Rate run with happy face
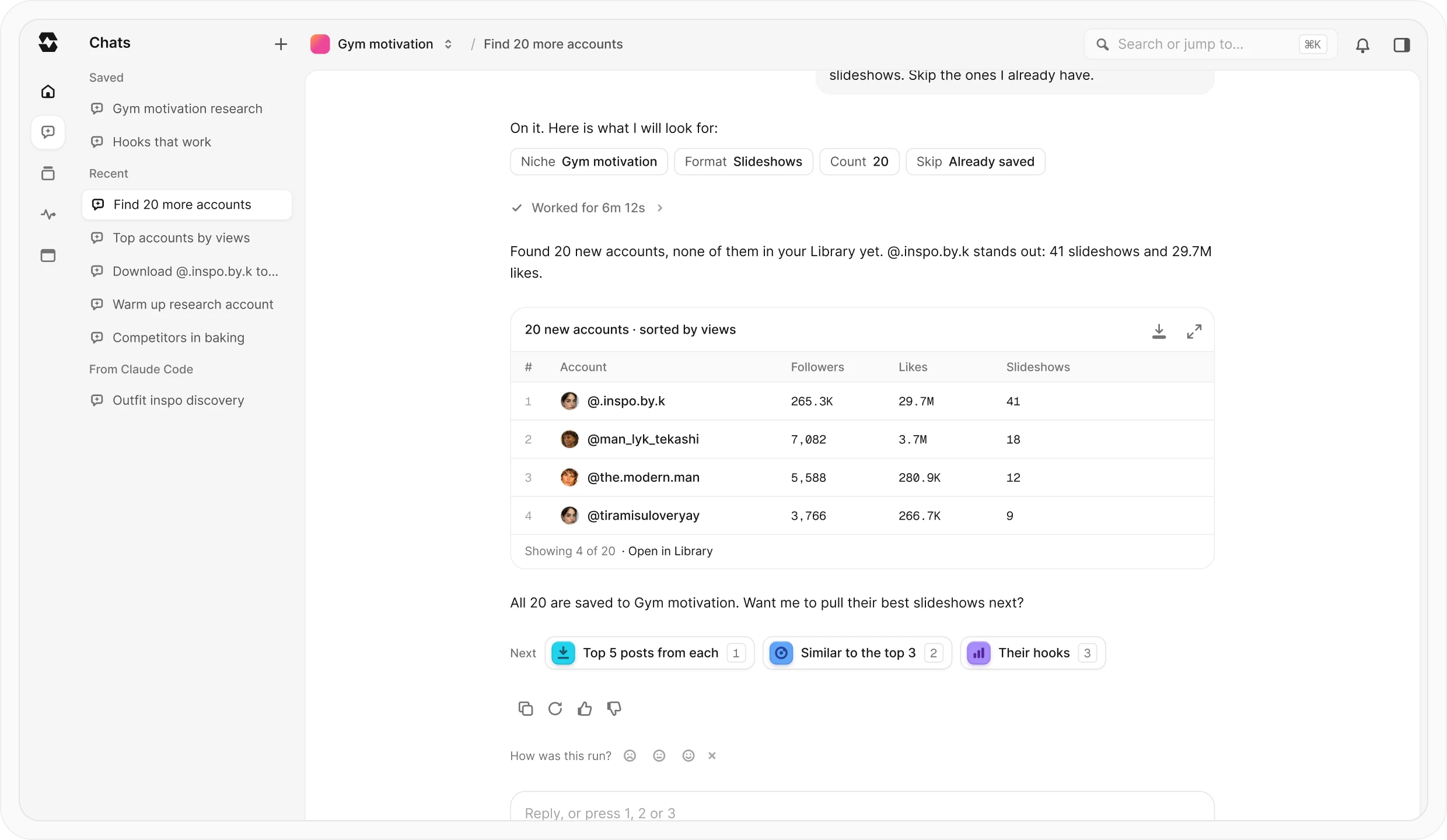The height and width of the screenshot is (840, 1447). click(688, 755)
